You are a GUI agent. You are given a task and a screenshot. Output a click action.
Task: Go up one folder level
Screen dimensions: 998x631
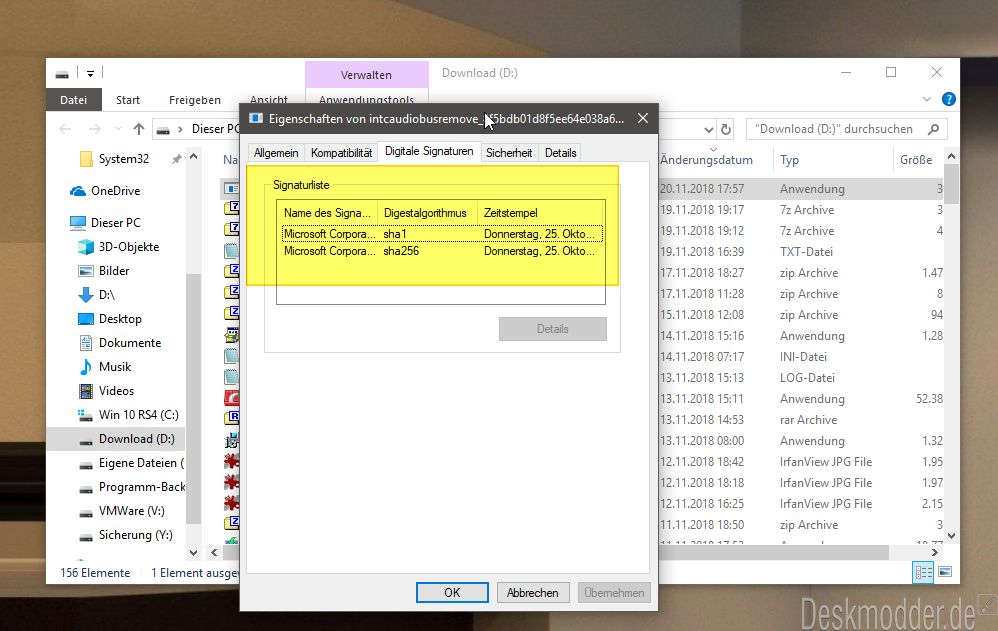(x=139, y=129)
